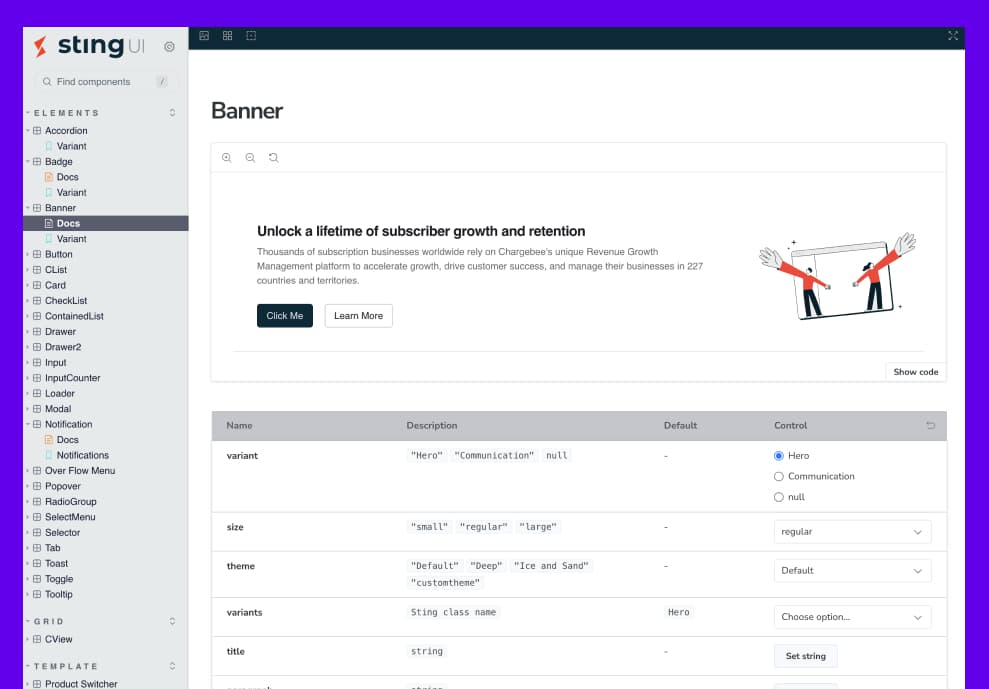
Task: Click the Show code button
Action: [915, 372]
